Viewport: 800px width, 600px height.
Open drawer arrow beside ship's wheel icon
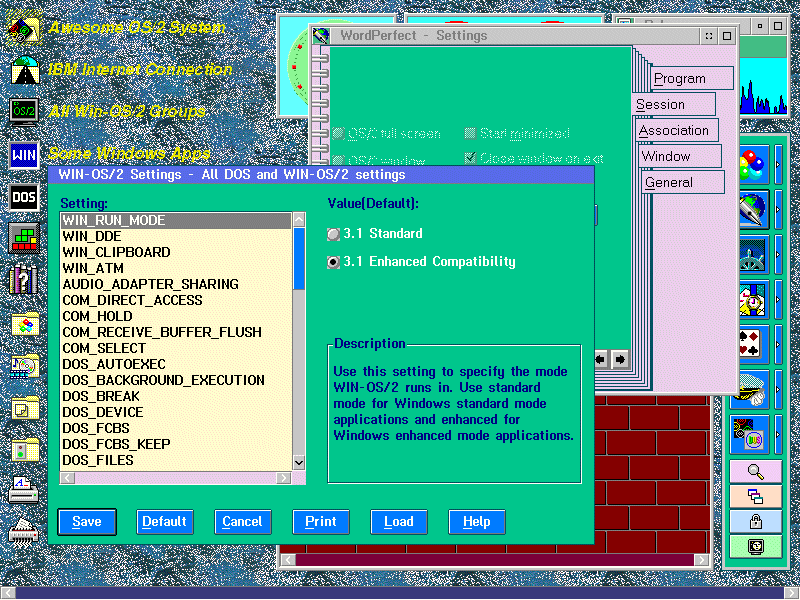pyautogui.click(x=778, y=254)
